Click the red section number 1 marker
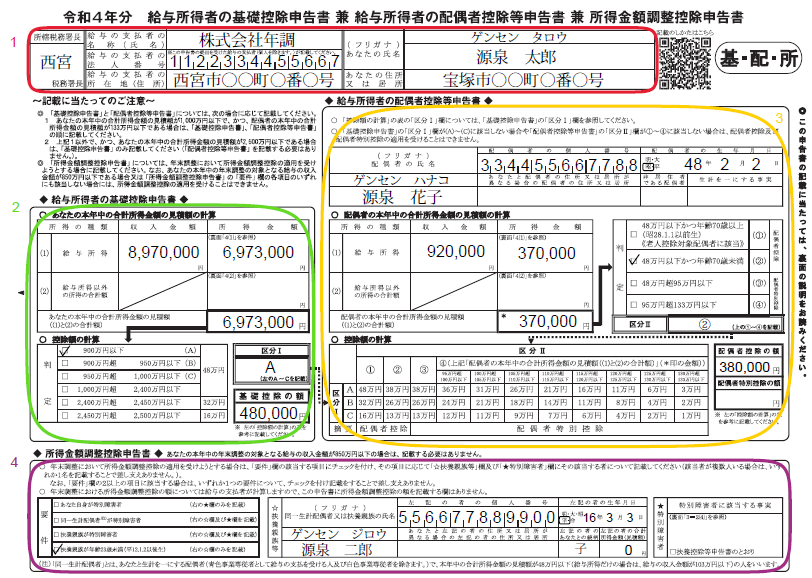 click(11, 42)
